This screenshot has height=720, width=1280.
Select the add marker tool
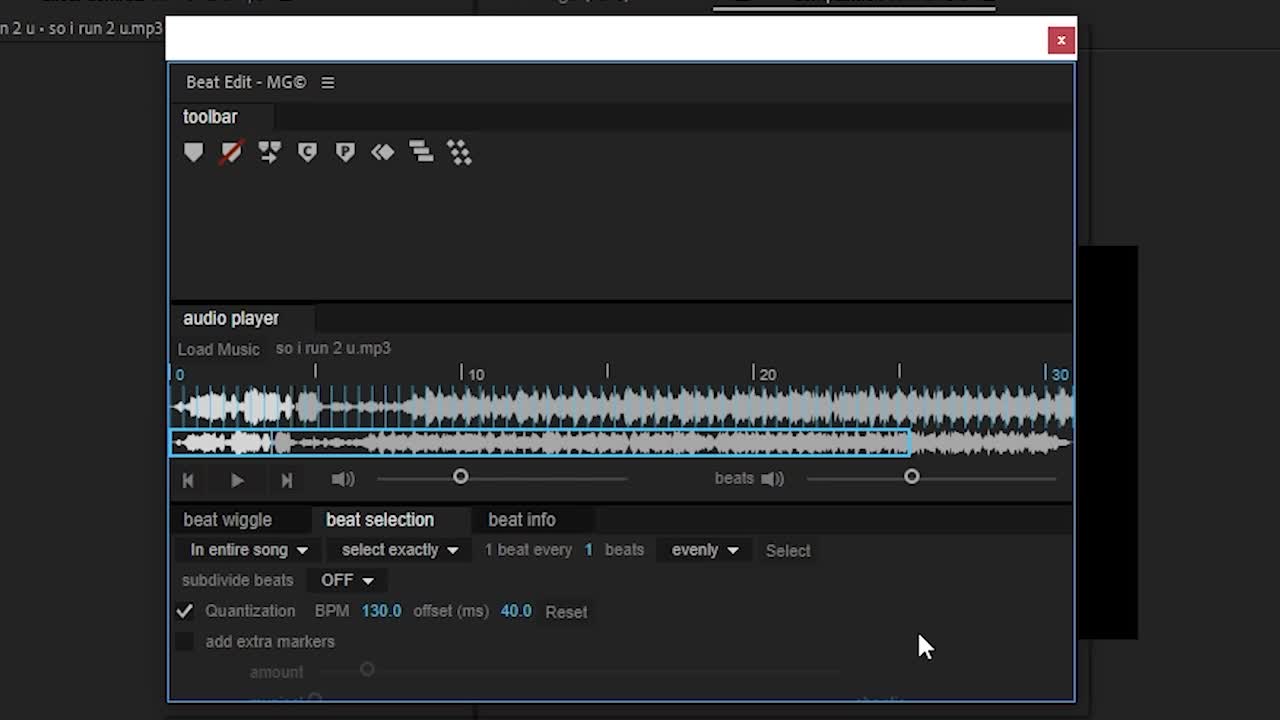click(194, 152)
